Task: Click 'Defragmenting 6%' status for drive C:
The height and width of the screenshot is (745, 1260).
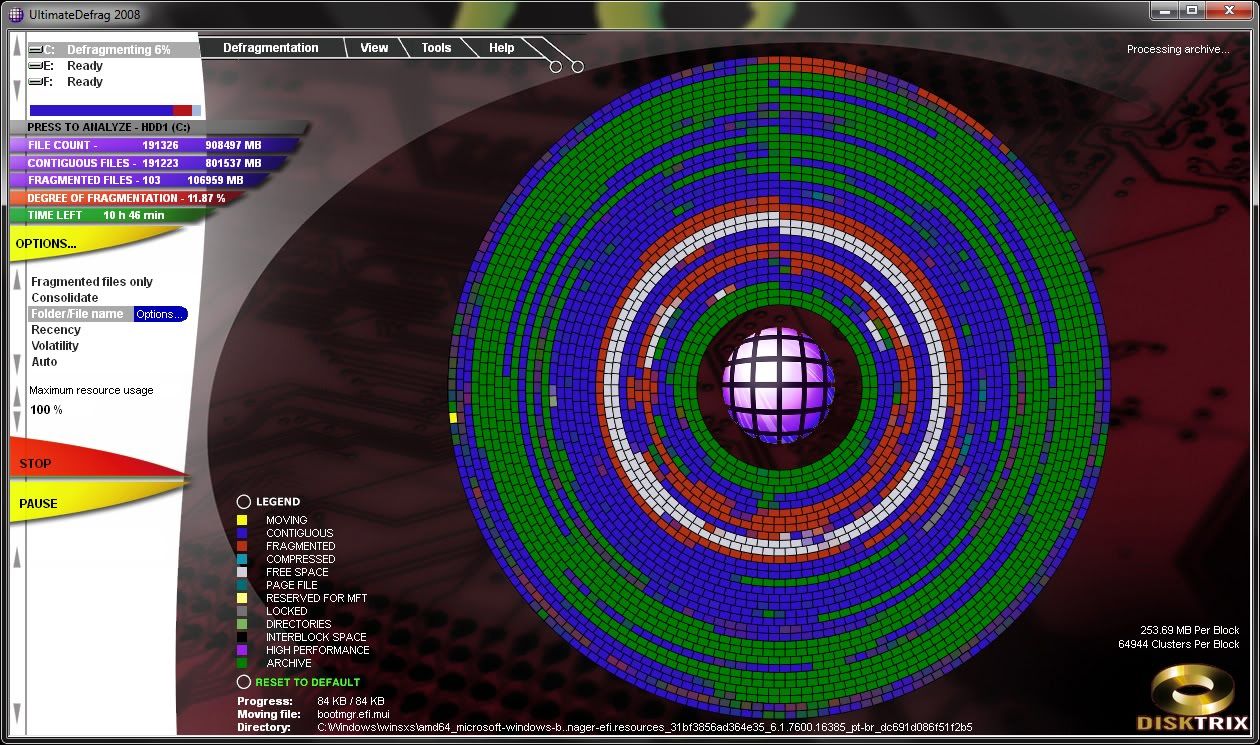Action: 119,49
